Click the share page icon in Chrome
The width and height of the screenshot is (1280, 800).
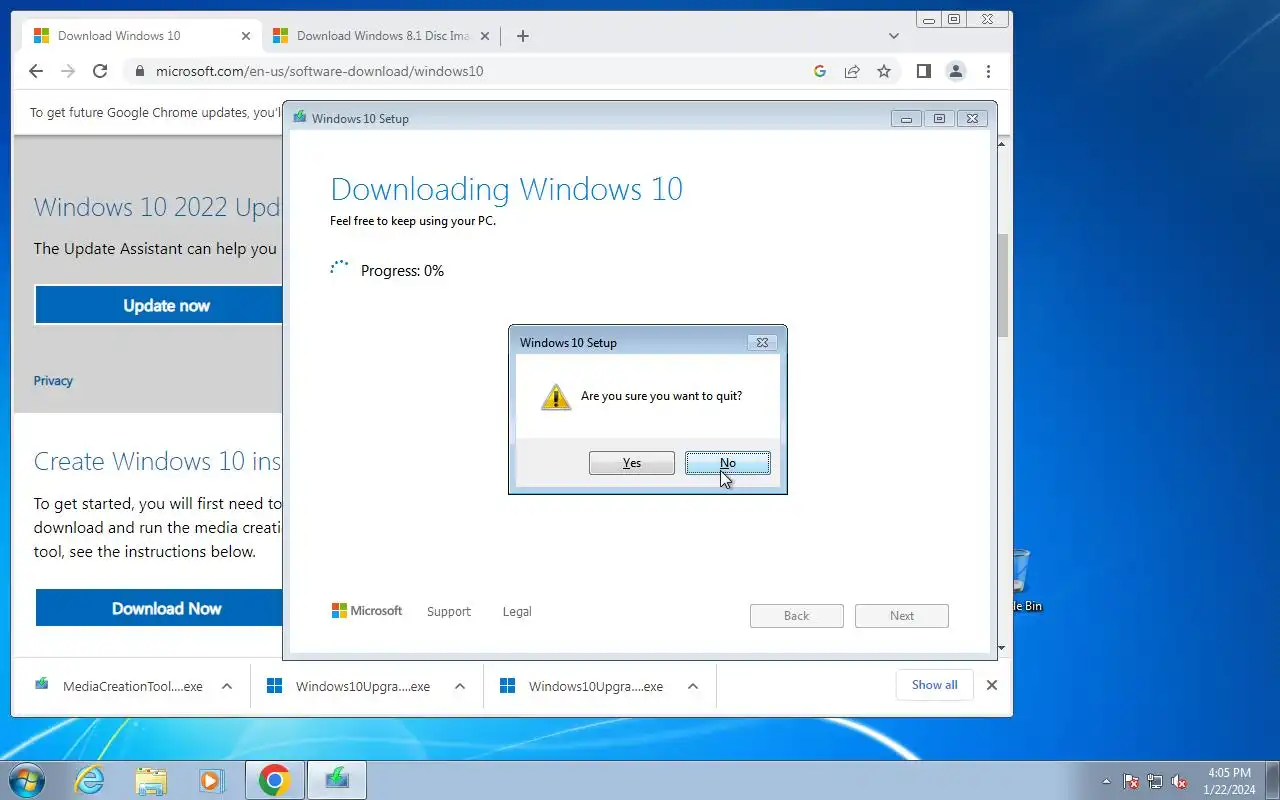(x=852, y=71)
